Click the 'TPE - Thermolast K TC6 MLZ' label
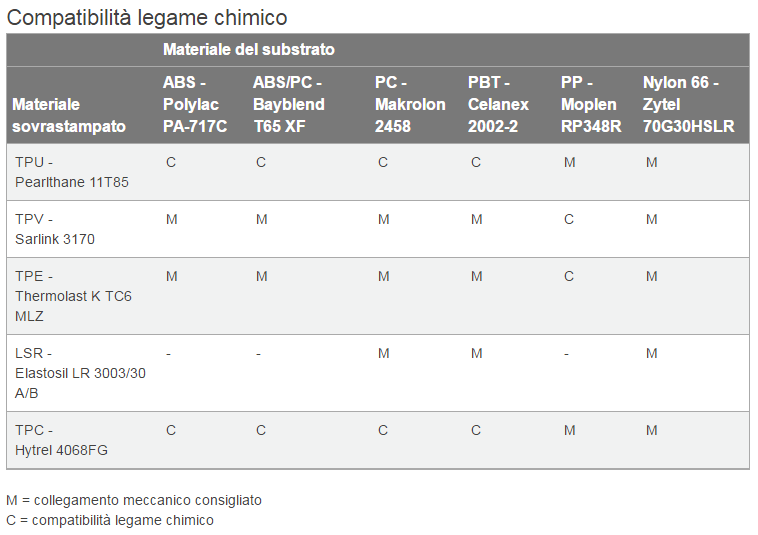The height and width of the screenshot is (535, 758). (73, 296)
